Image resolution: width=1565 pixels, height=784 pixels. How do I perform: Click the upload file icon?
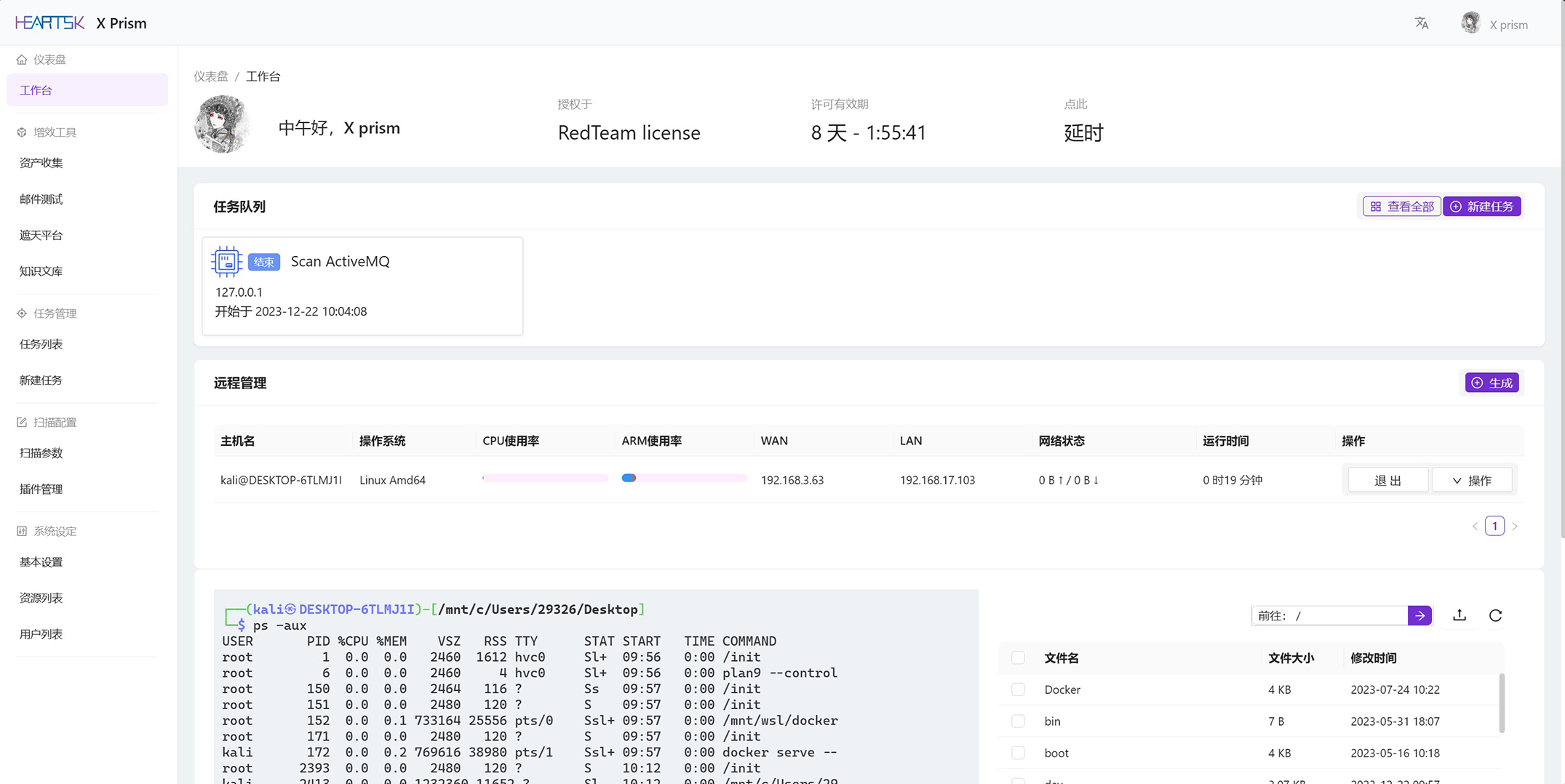click(1460, 615)
